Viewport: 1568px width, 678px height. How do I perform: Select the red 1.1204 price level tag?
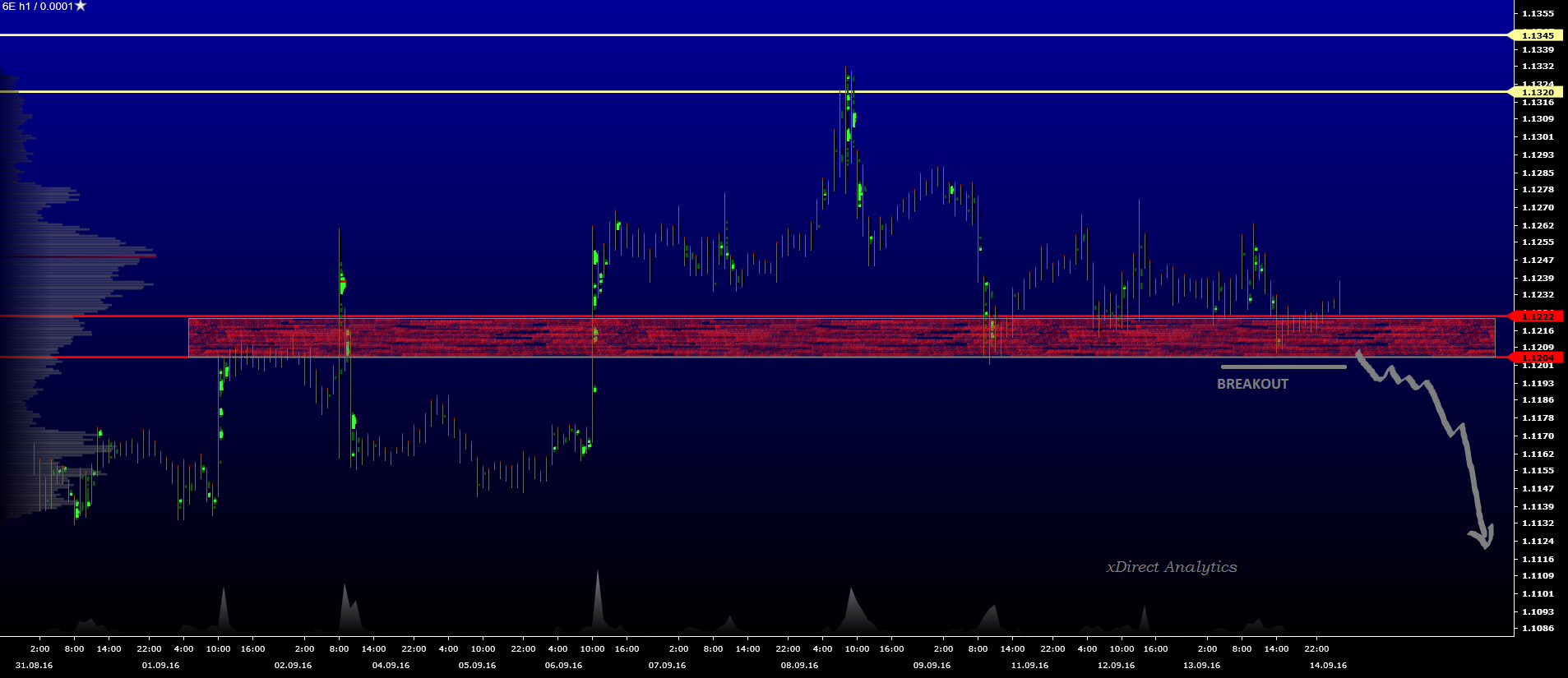pos(1537,357)
